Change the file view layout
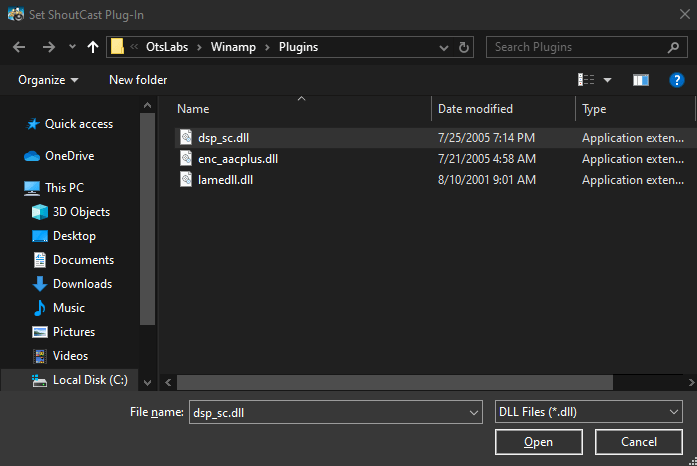The height and width of the screenshot is (466, 697). tap(586, 80)
